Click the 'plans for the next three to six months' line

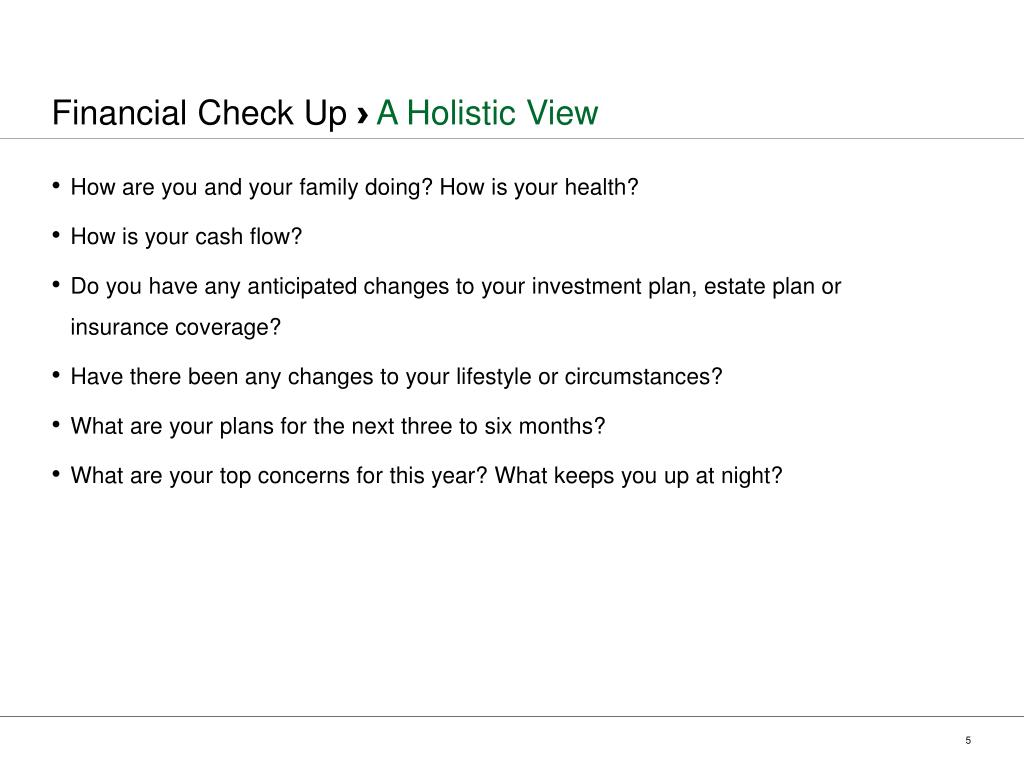(338, 426)
